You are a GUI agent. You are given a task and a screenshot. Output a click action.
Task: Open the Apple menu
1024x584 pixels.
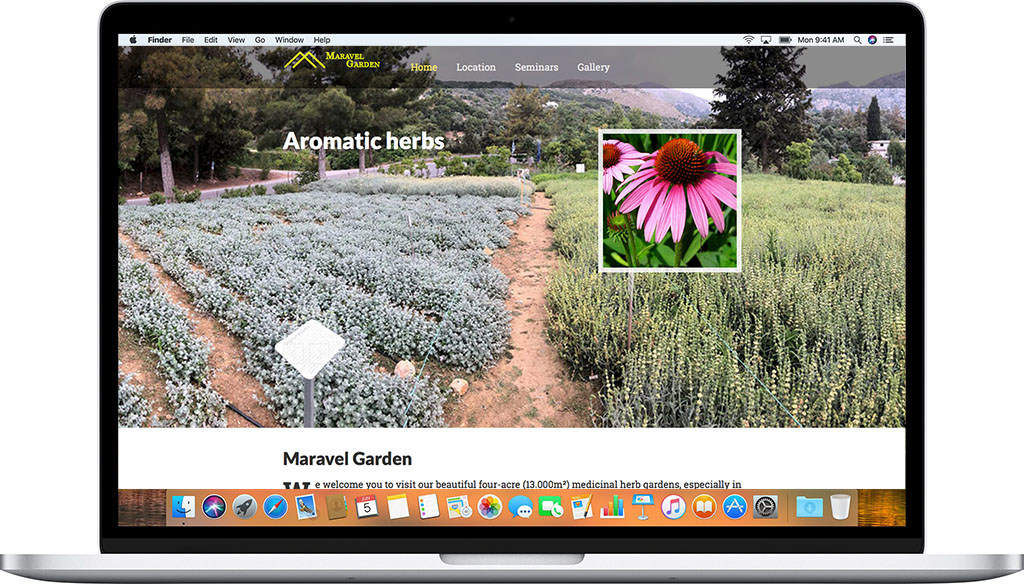[x=133, y=40]
